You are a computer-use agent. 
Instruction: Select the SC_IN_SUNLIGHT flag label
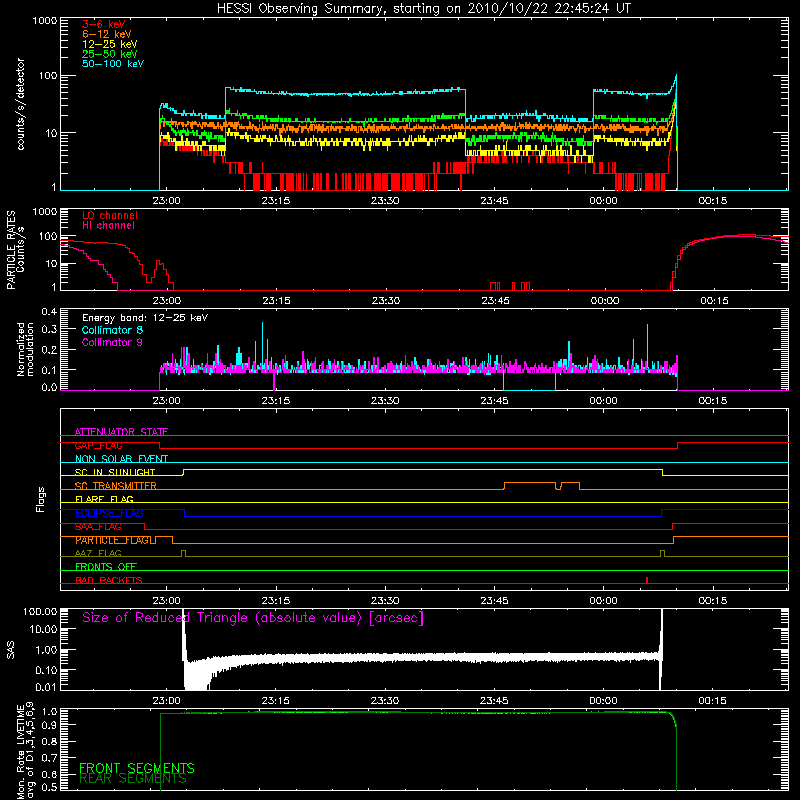coord(115,472)
